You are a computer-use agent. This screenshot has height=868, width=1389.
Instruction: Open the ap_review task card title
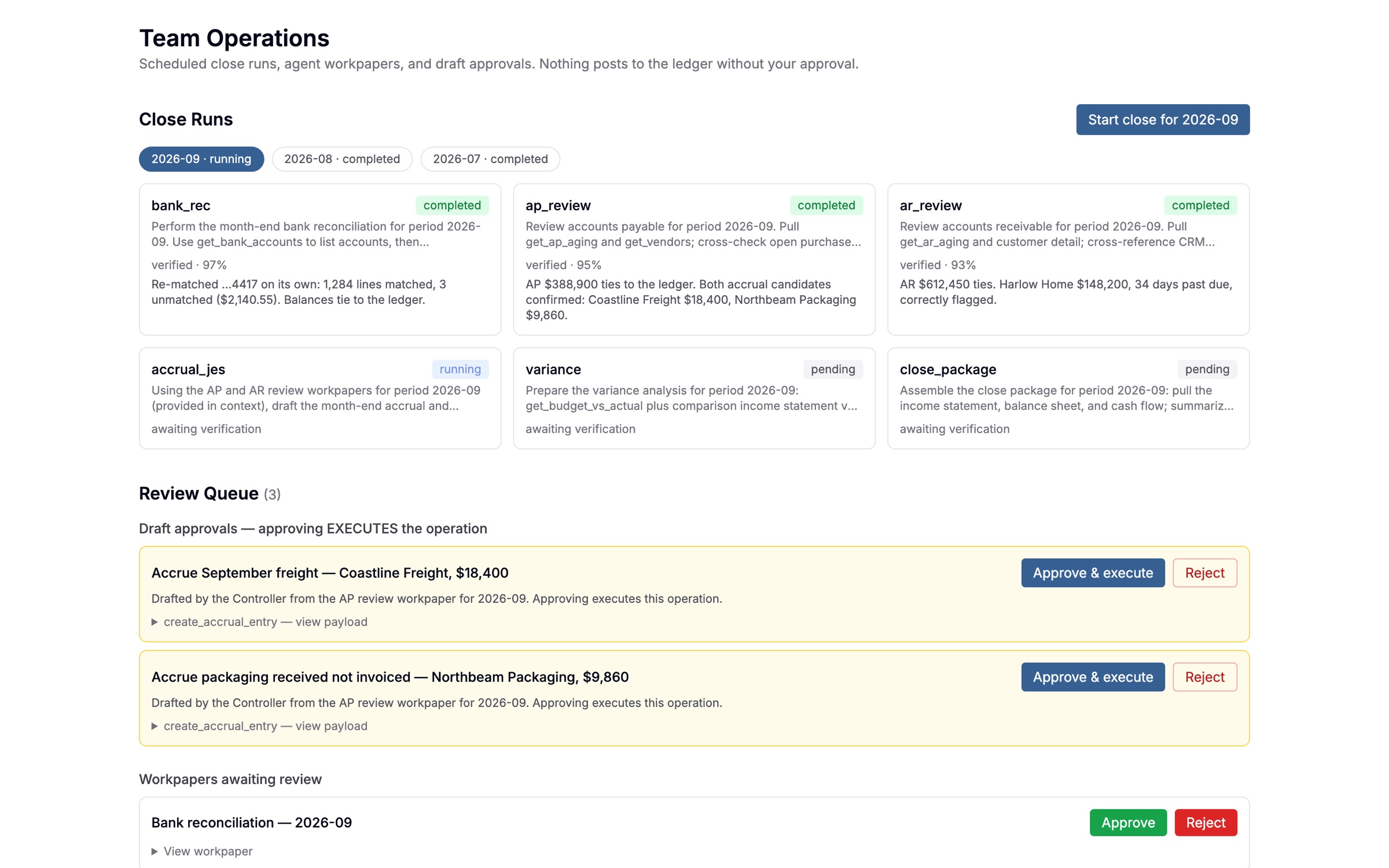558,205
